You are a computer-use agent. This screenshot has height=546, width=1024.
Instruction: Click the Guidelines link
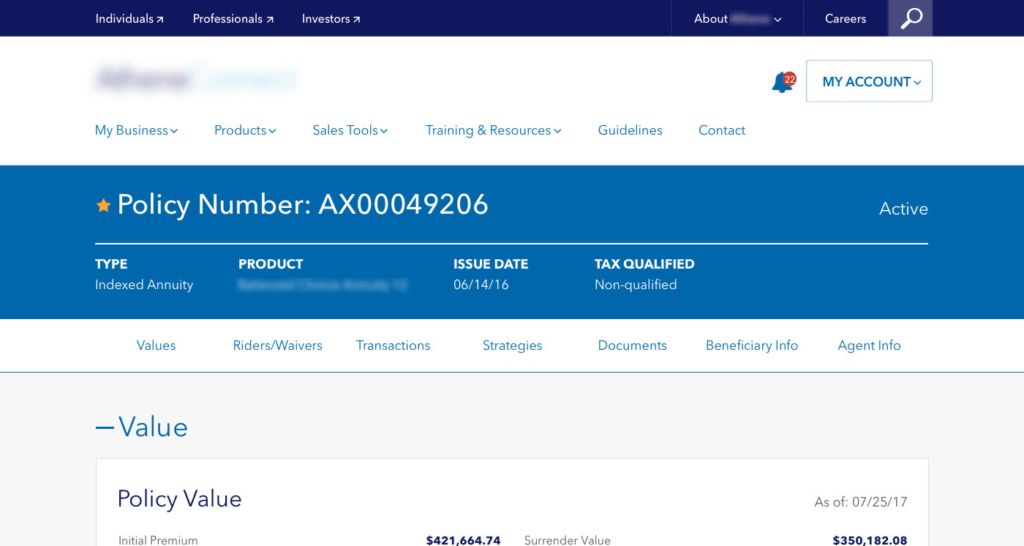pos(630,130)
